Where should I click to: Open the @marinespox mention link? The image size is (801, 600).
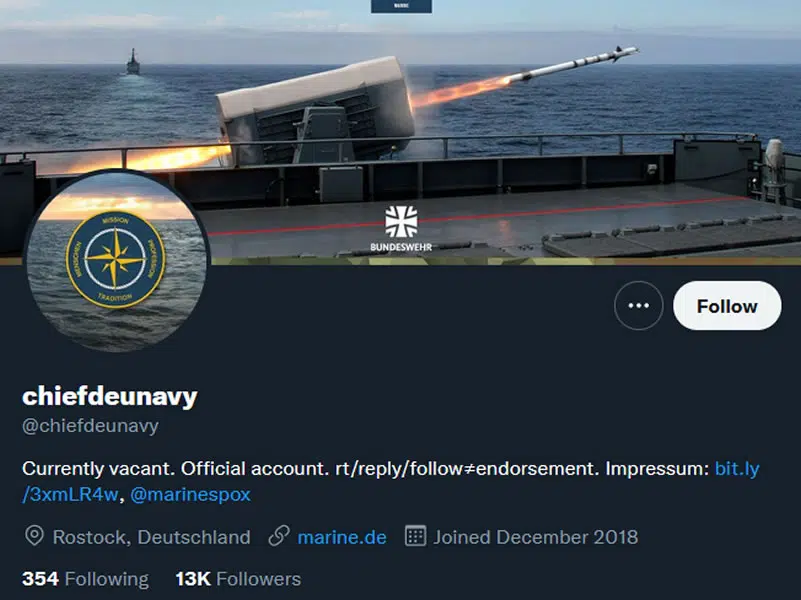coord(190,494)
